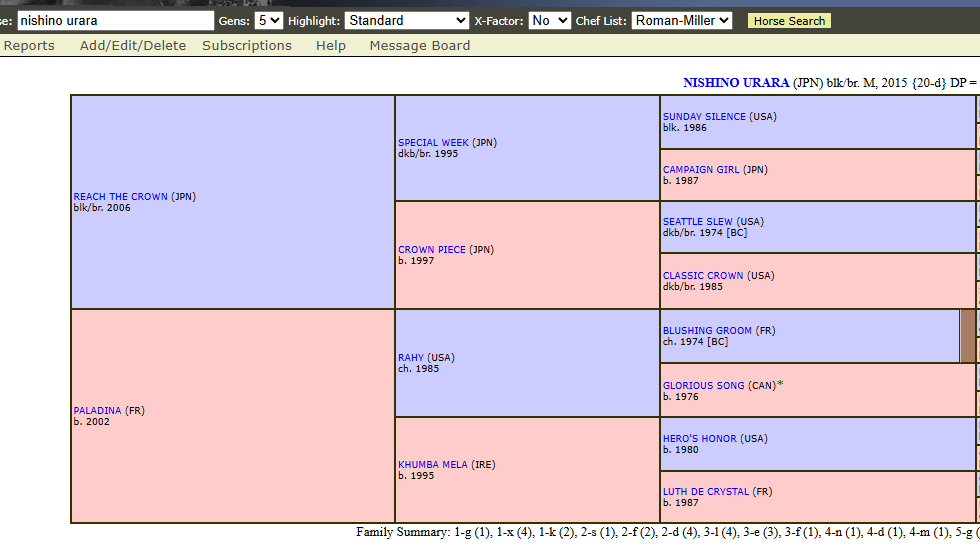Open the CLASSIC CROWN pedigree link
This screenshot has width=980, height=554.
click(x=703, y=275)
